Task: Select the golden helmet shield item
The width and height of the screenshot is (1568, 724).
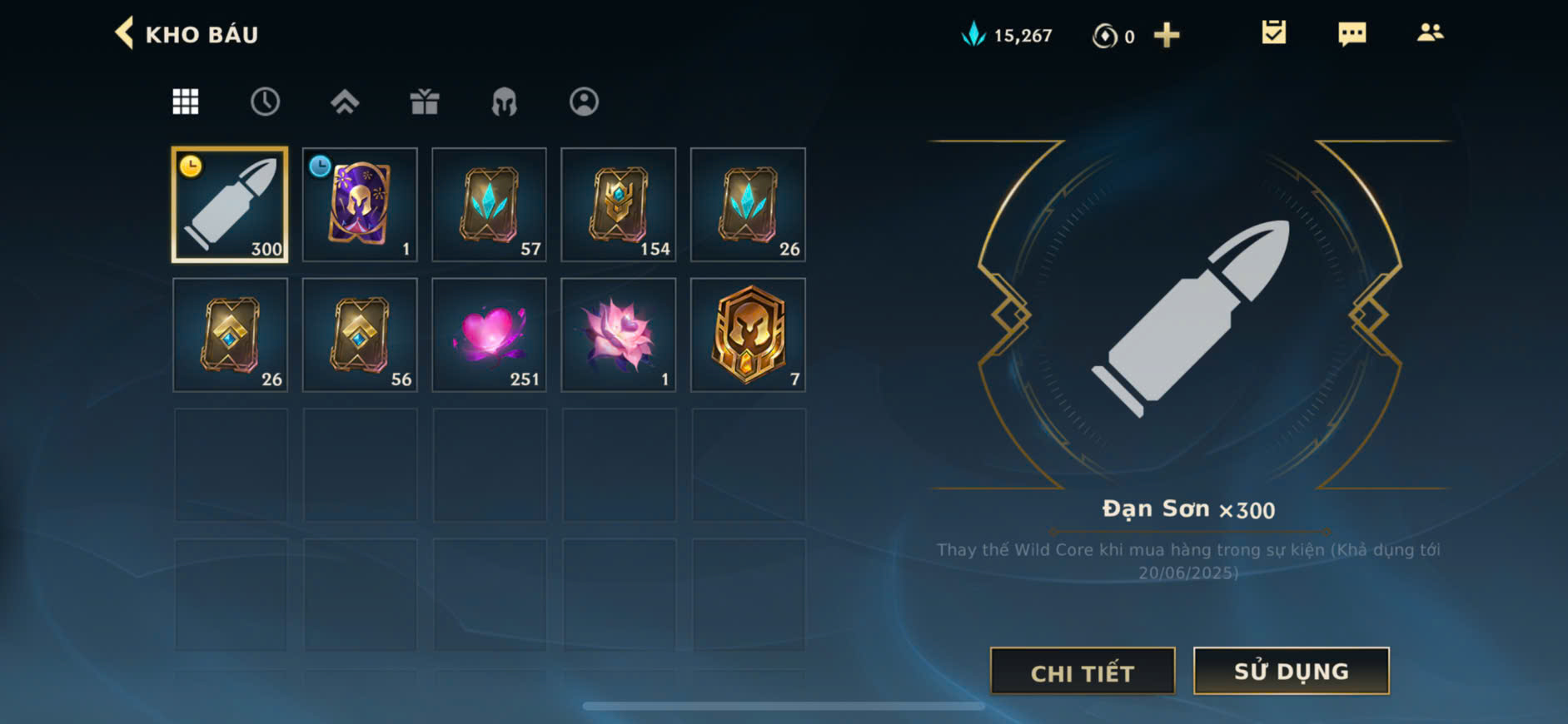Action: [x=749, y=335]
